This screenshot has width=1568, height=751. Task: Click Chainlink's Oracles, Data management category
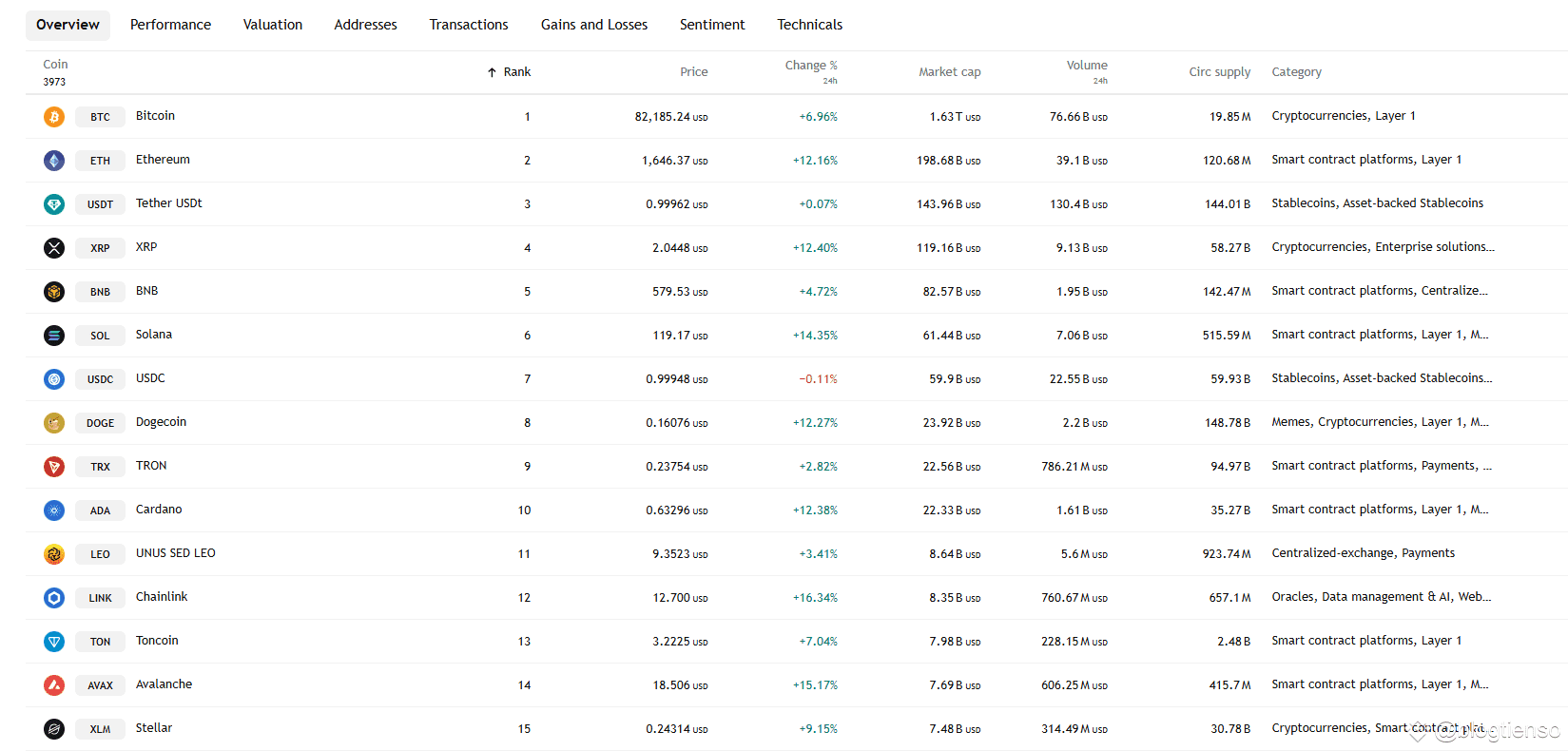[x=1381, y=597]
